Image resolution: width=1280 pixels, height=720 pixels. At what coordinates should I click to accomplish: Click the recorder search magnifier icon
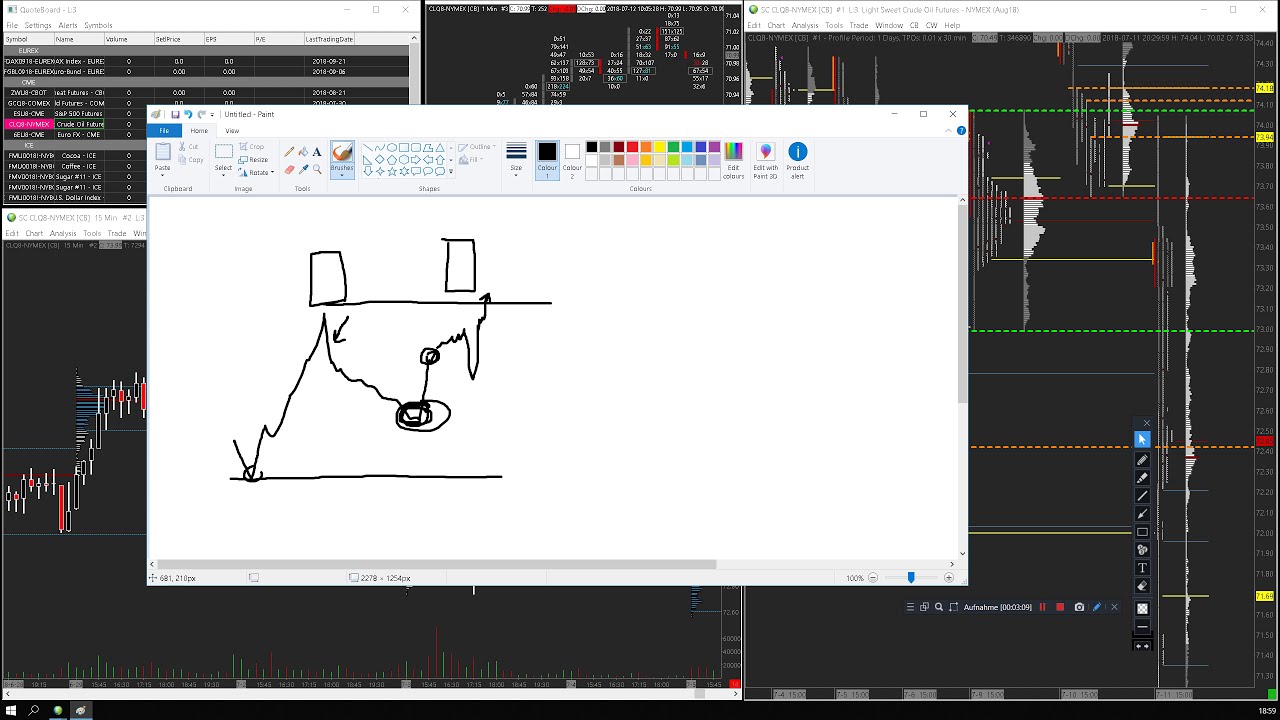[x=939, y=607]
